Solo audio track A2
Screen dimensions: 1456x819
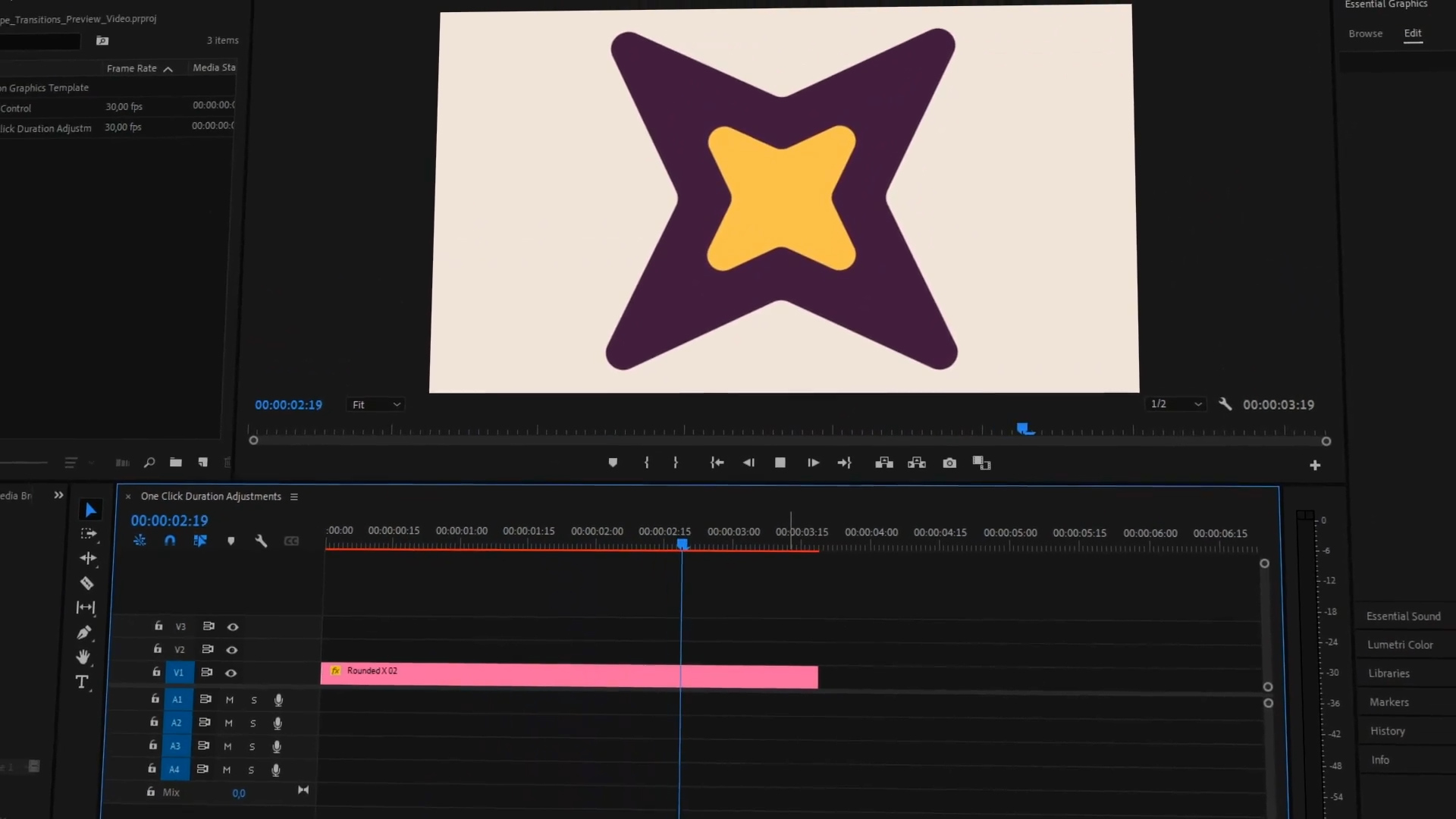253,723
